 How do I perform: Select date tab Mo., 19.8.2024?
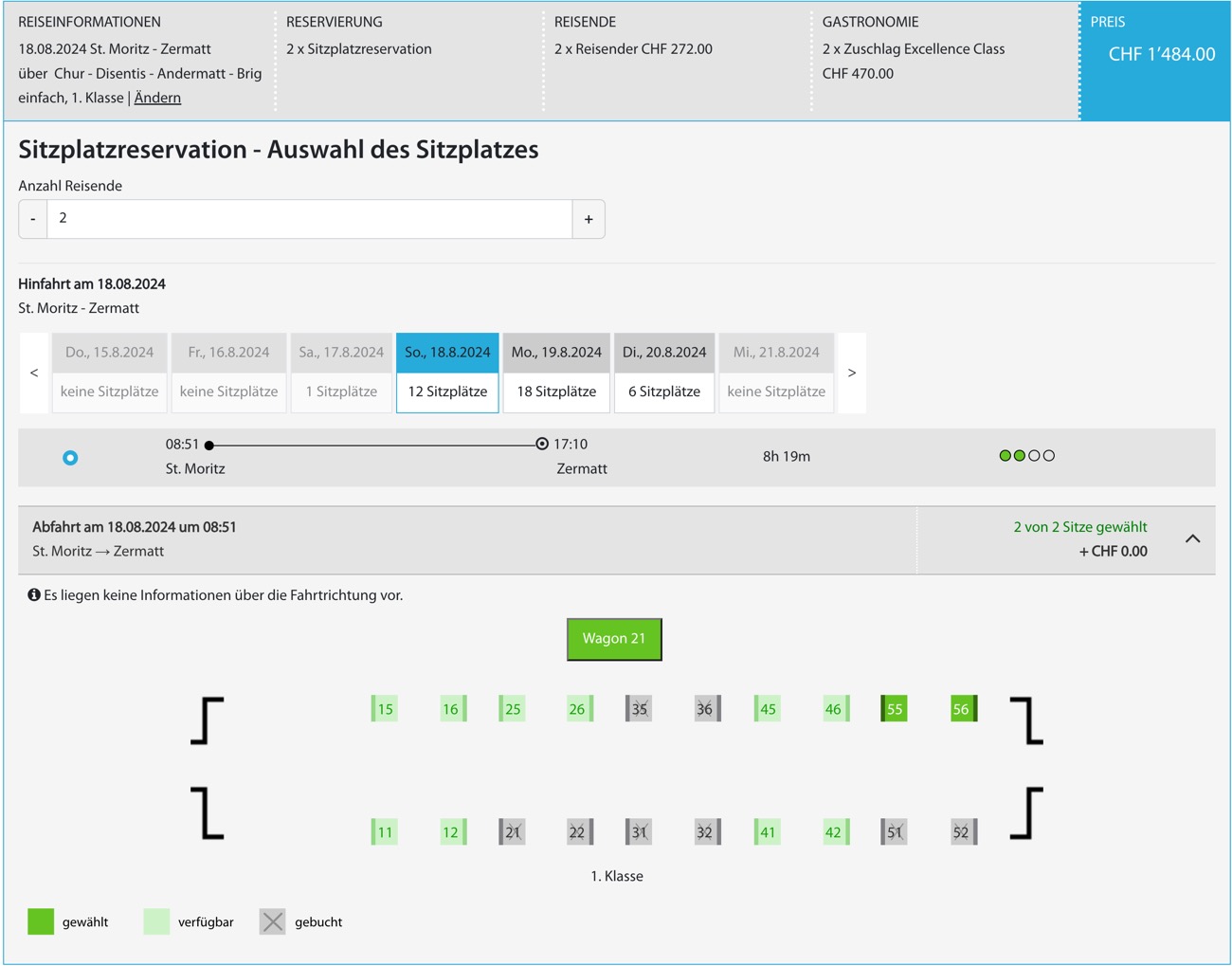click(556, 373)
